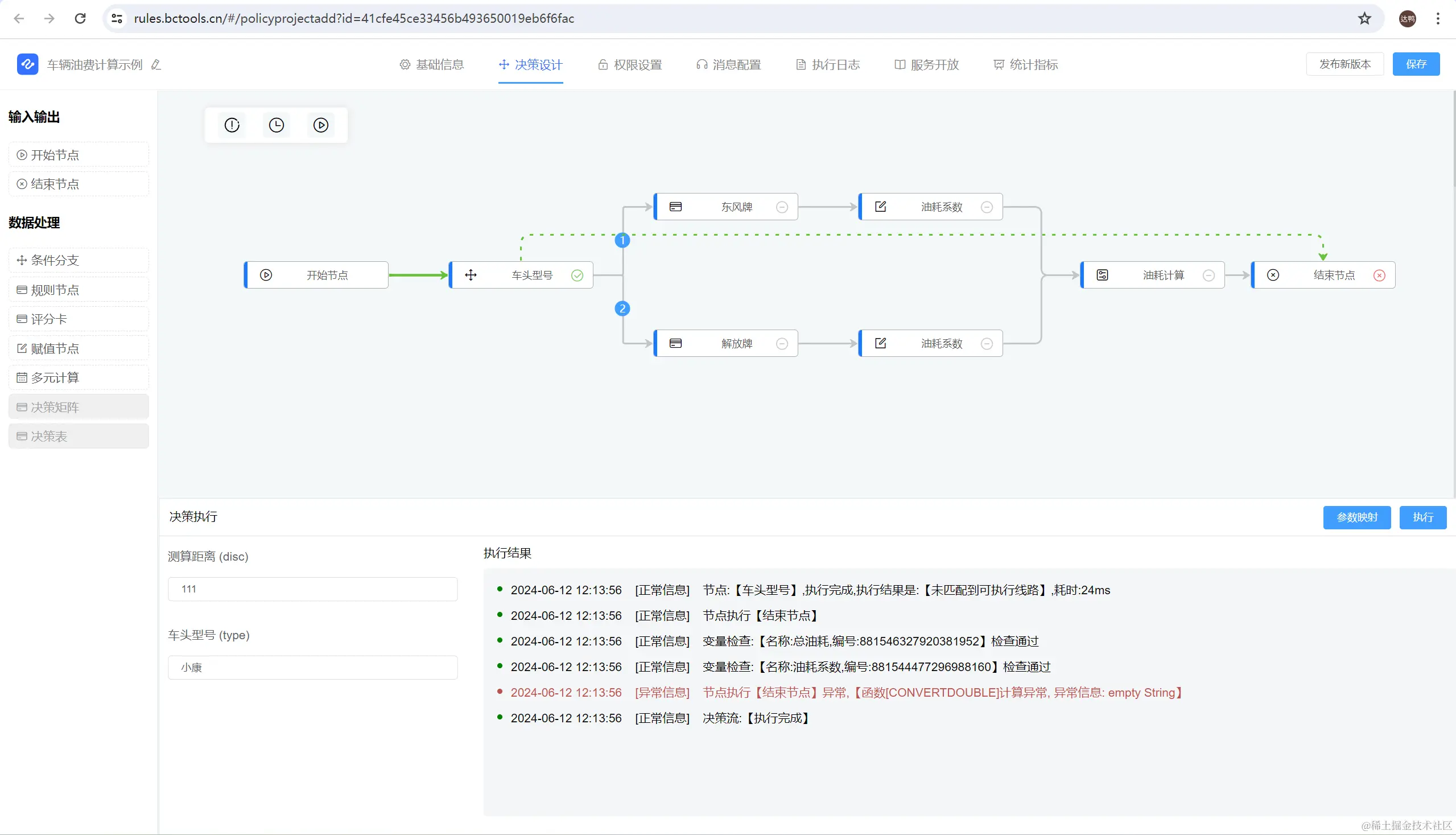Image resolution: width=1456 pixels, height=835 pixels.
Task: Click pencil edit icon beside project name
Action: coord(156,65)
